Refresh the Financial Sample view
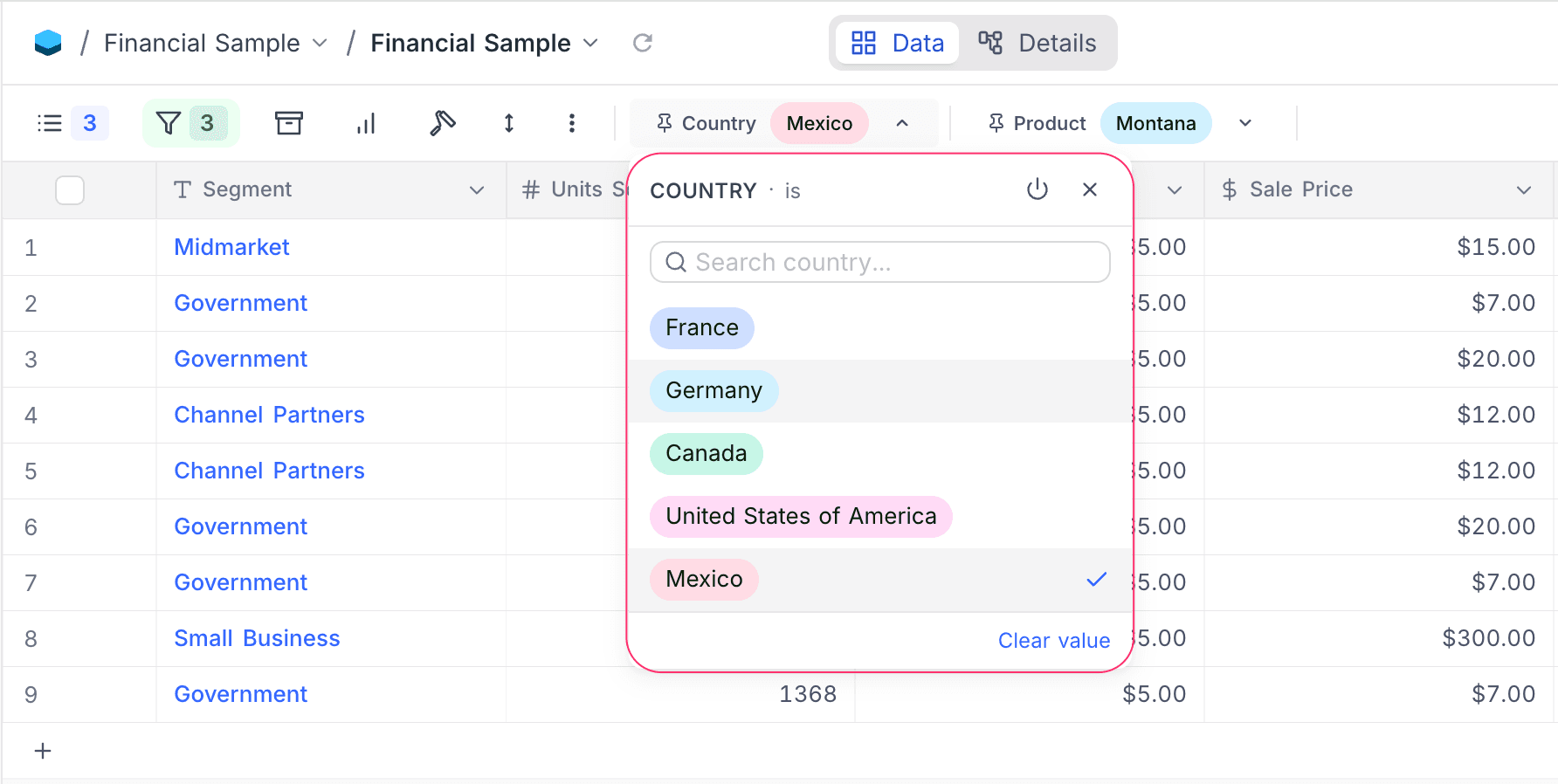Viewport: 1558px width, 784px height. [x=643, y=42]
